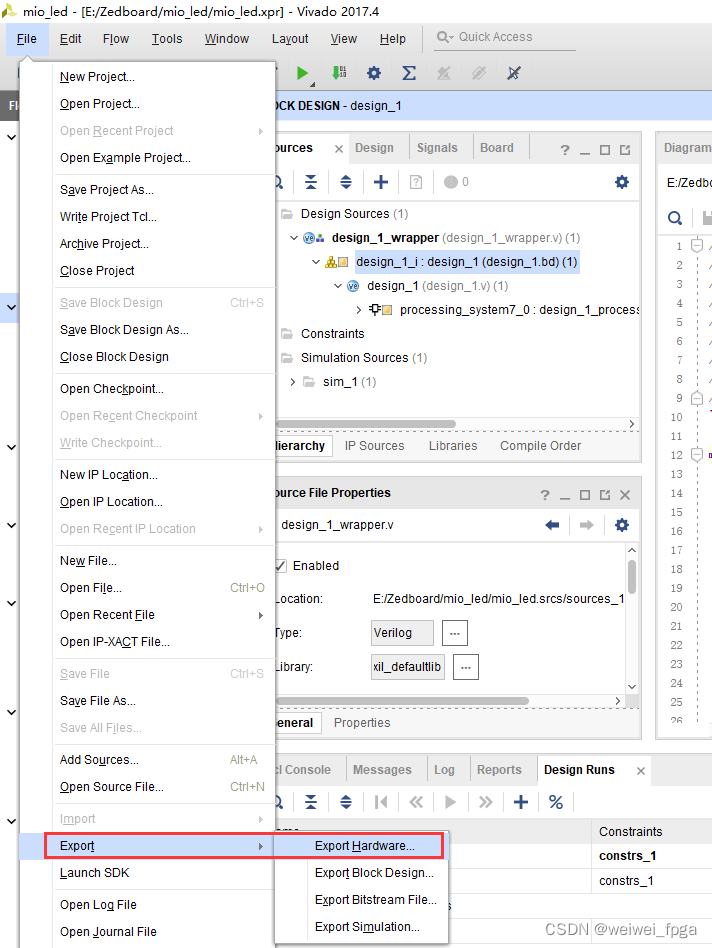Click help icon in Source File Properties

click(545, 495)
